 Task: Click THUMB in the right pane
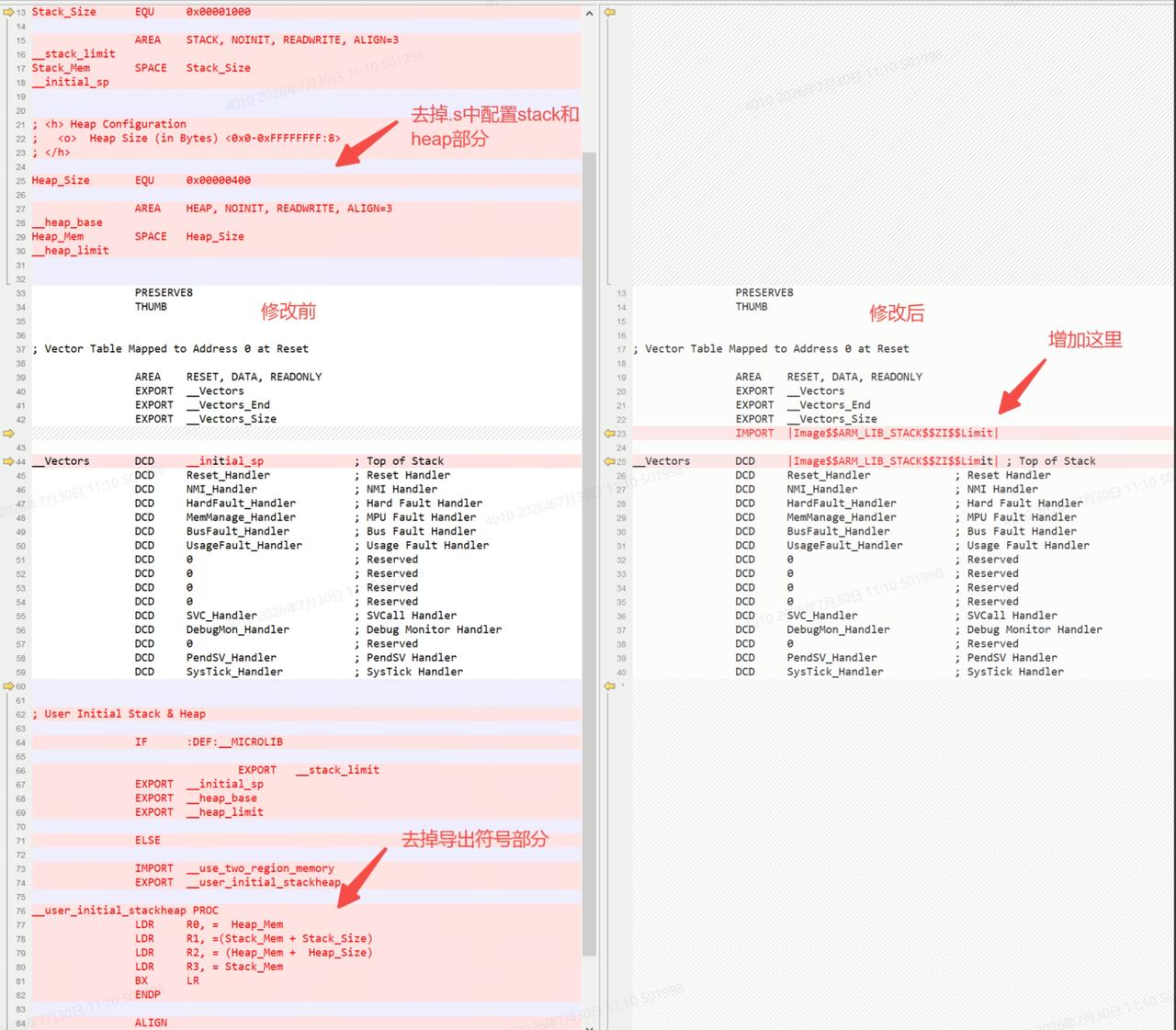point(752,307)
